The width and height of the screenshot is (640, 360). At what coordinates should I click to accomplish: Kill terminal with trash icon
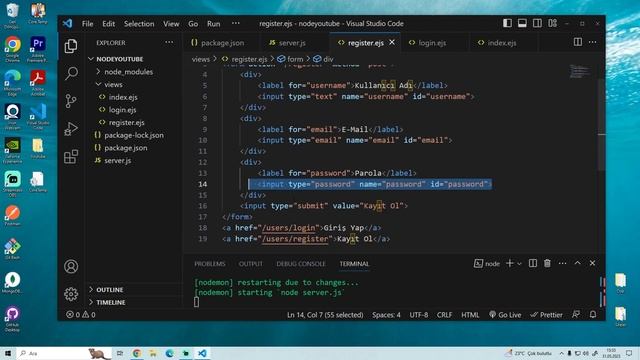pos(547,263)
